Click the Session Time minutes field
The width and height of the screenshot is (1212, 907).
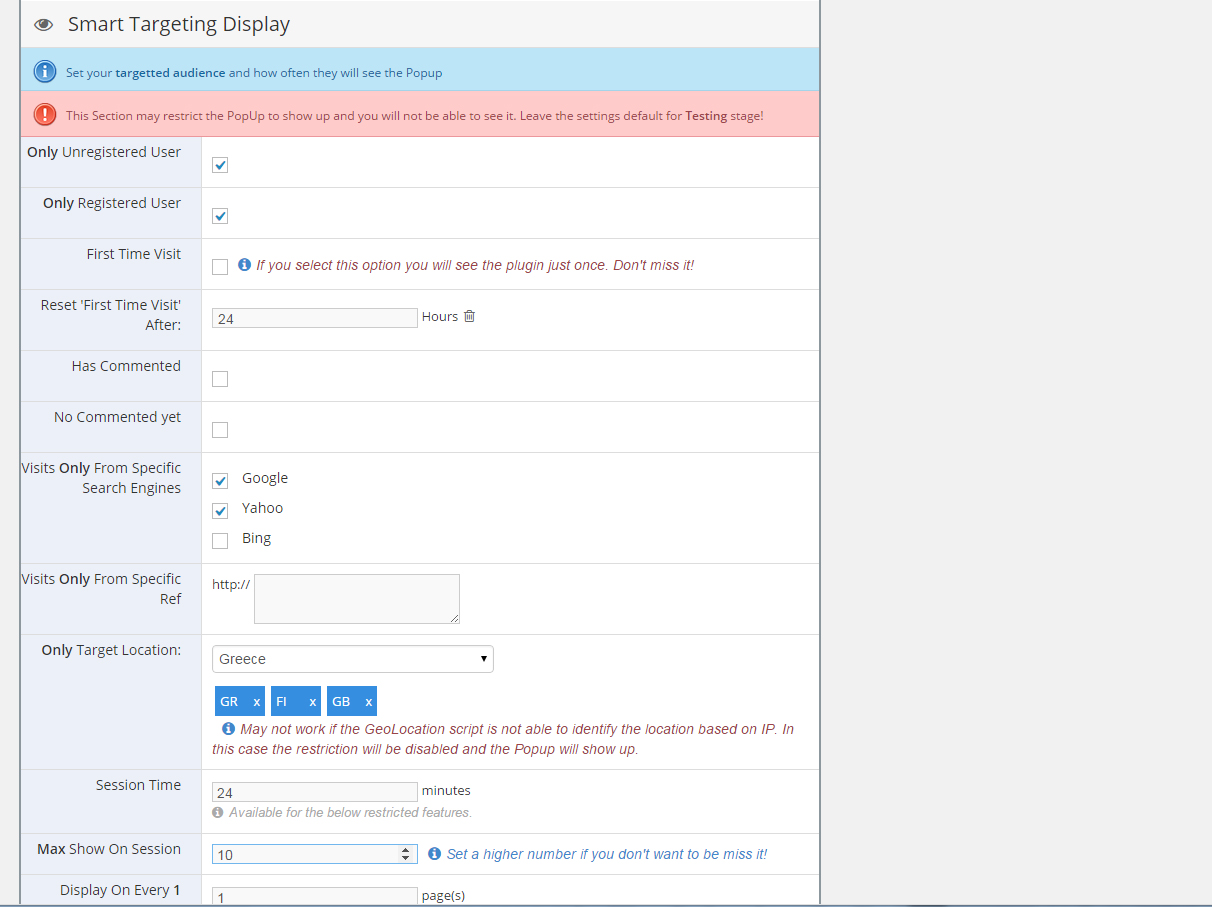coord(314,792)
